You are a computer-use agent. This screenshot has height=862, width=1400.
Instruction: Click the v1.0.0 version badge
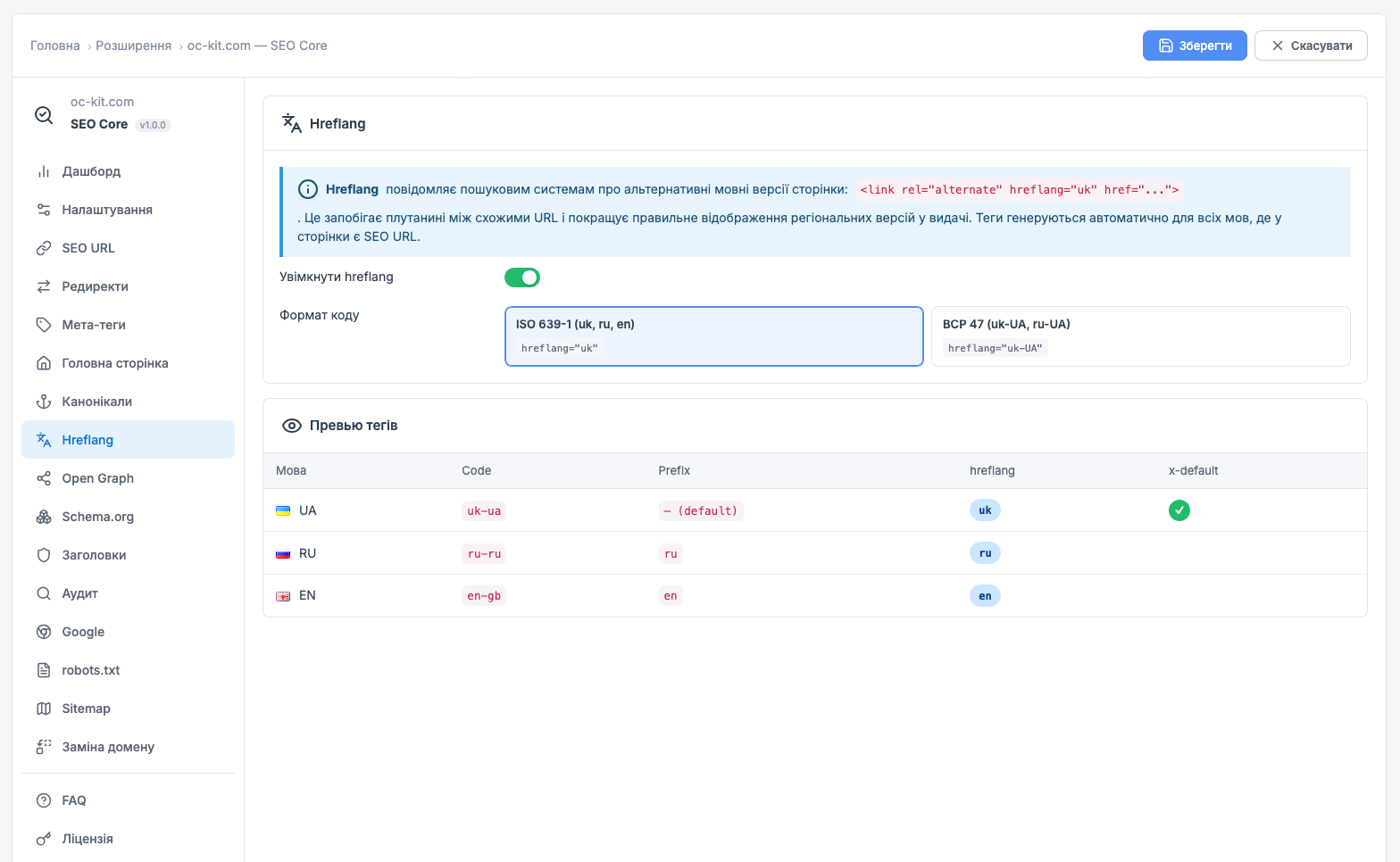coord(154,125)
